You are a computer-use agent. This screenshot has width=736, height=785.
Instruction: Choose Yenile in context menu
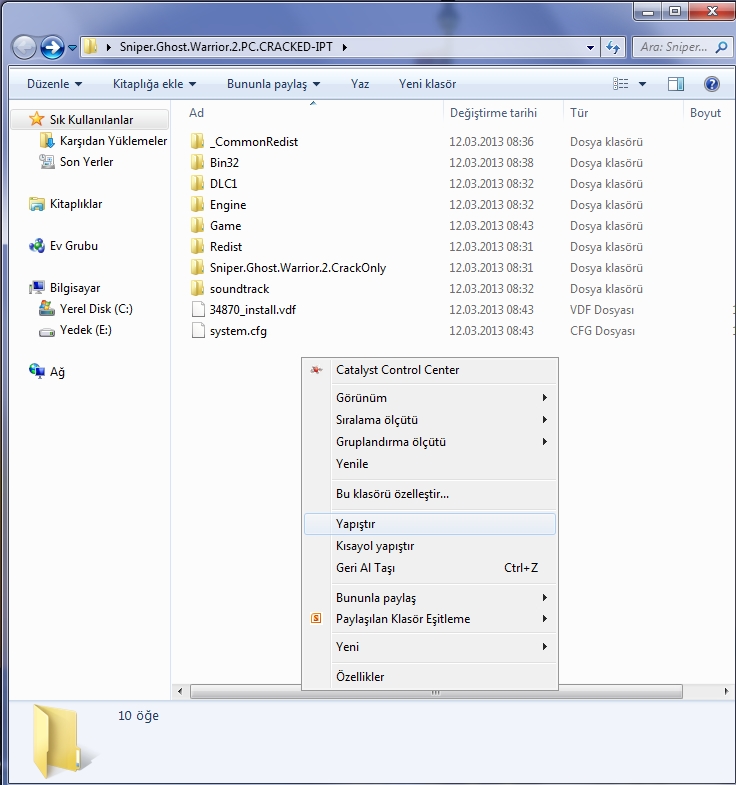(430, 464)
